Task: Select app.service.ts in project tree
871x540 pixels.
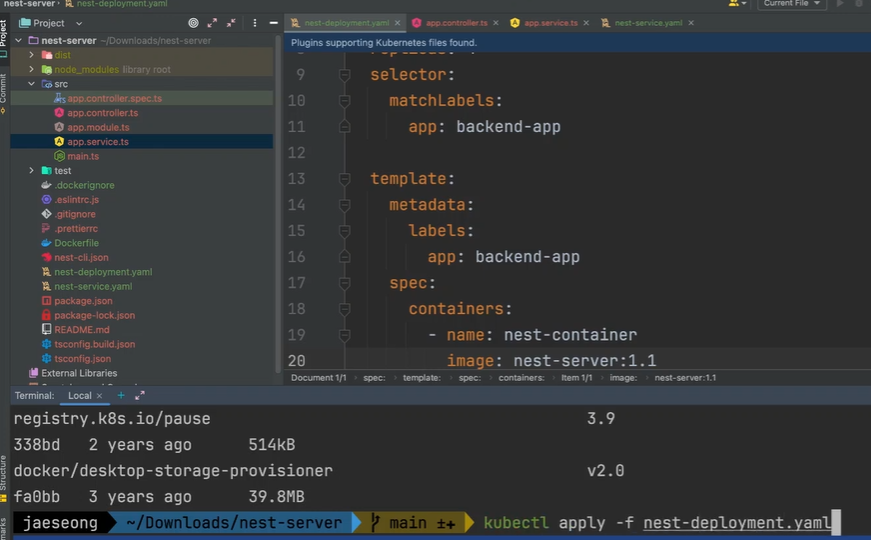Action: (98, 142)
